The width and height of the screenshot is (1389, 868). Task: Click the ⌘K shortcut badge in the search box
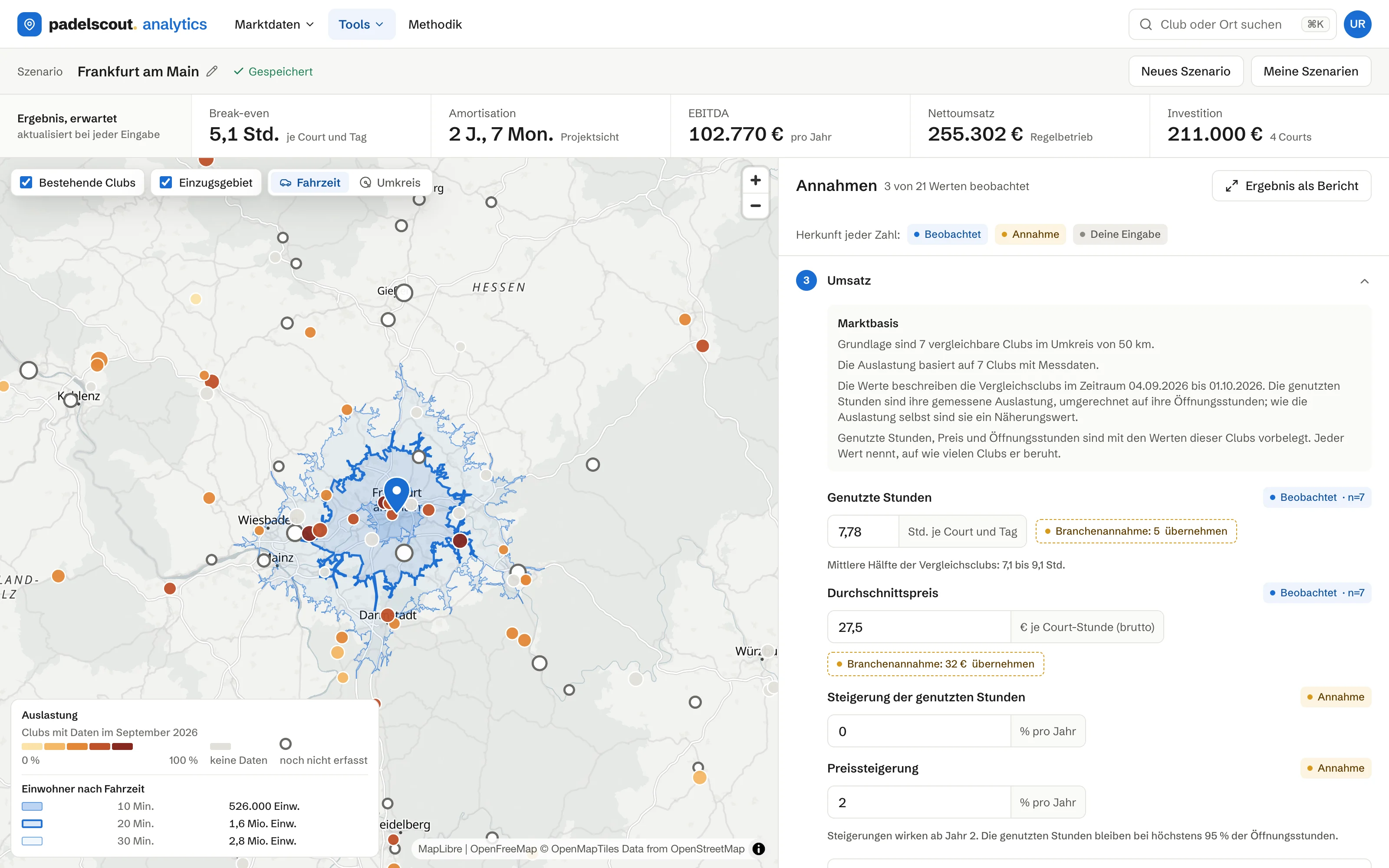tap(1316, 24)
